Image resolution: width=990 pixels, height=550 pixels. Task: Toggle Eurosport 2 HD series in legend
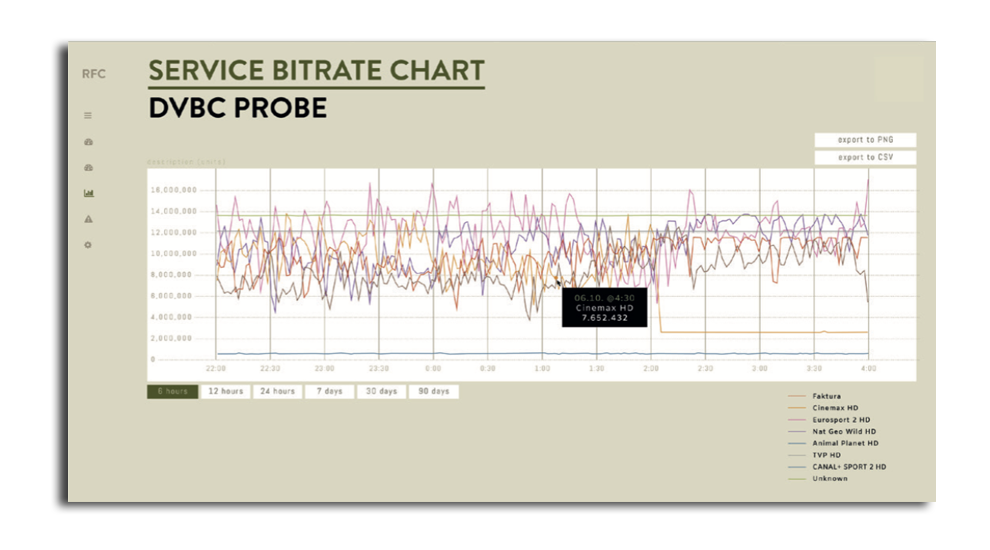coord(840,420)
